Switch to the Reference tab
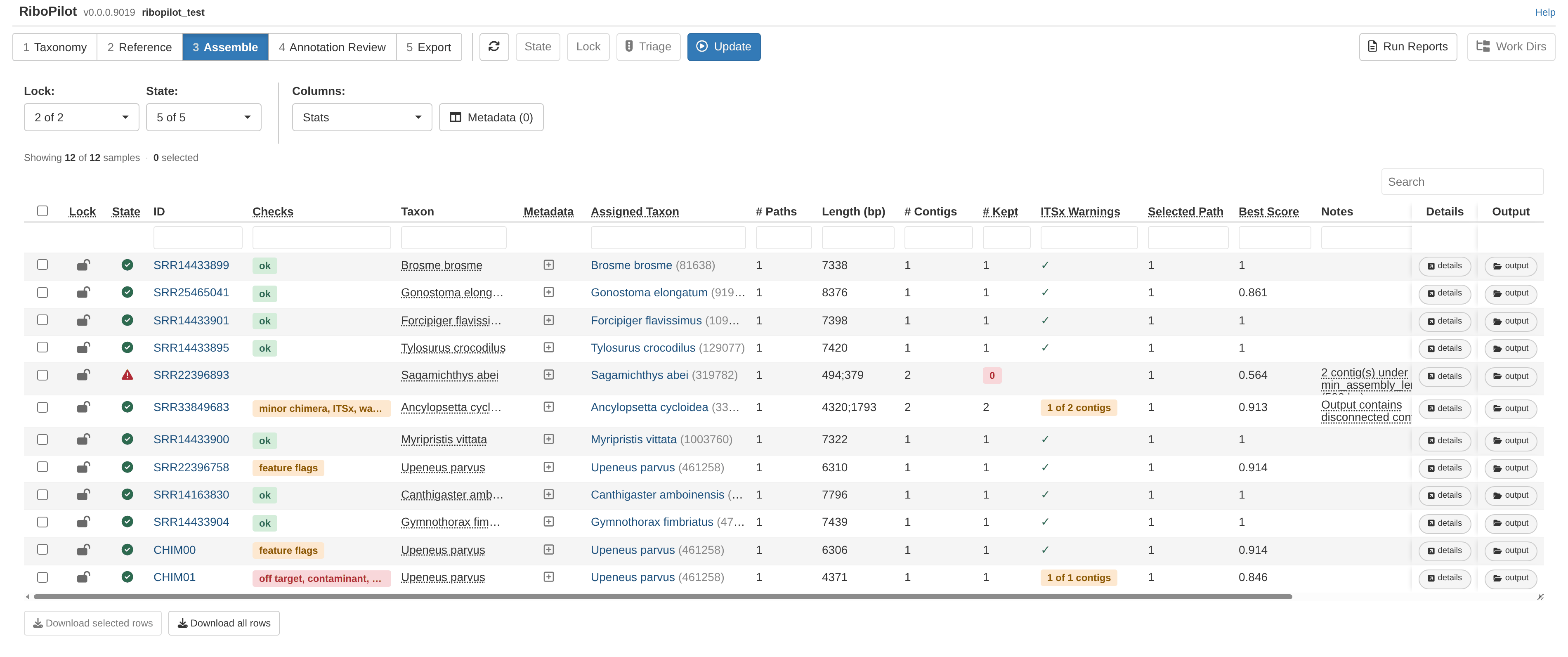 pos(139,47)
